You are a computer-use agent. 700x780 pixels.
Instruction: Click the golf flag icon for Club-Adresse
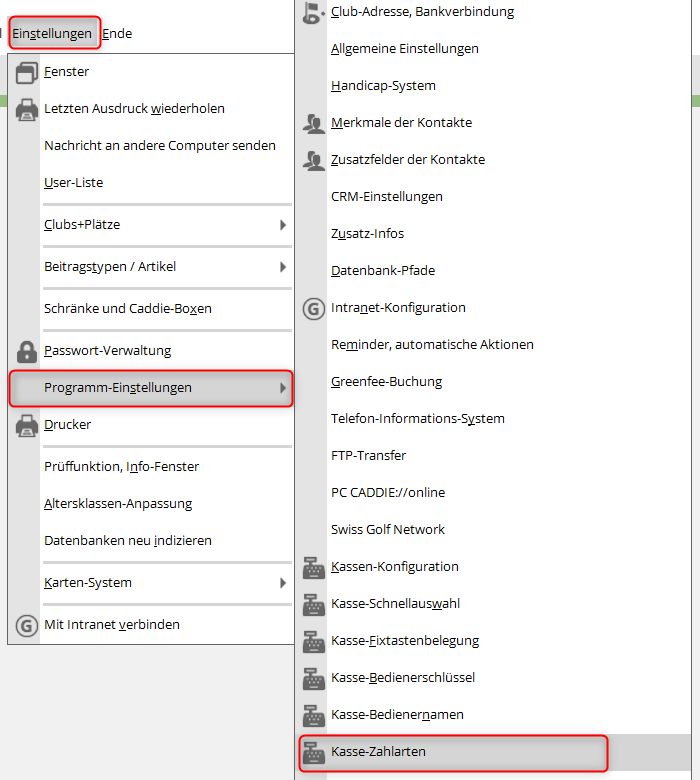314,12
